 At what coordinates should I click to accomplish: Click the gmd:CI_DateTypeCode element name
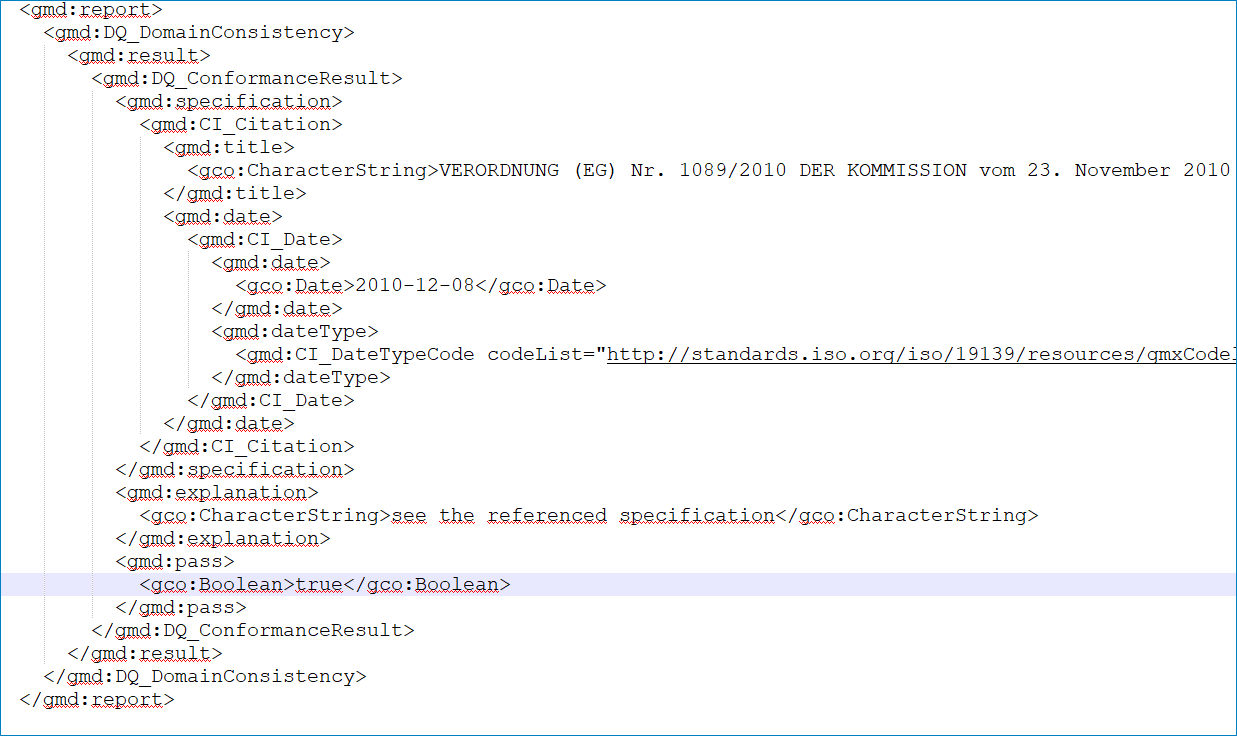pyautogui.click(x=360, y=354)
